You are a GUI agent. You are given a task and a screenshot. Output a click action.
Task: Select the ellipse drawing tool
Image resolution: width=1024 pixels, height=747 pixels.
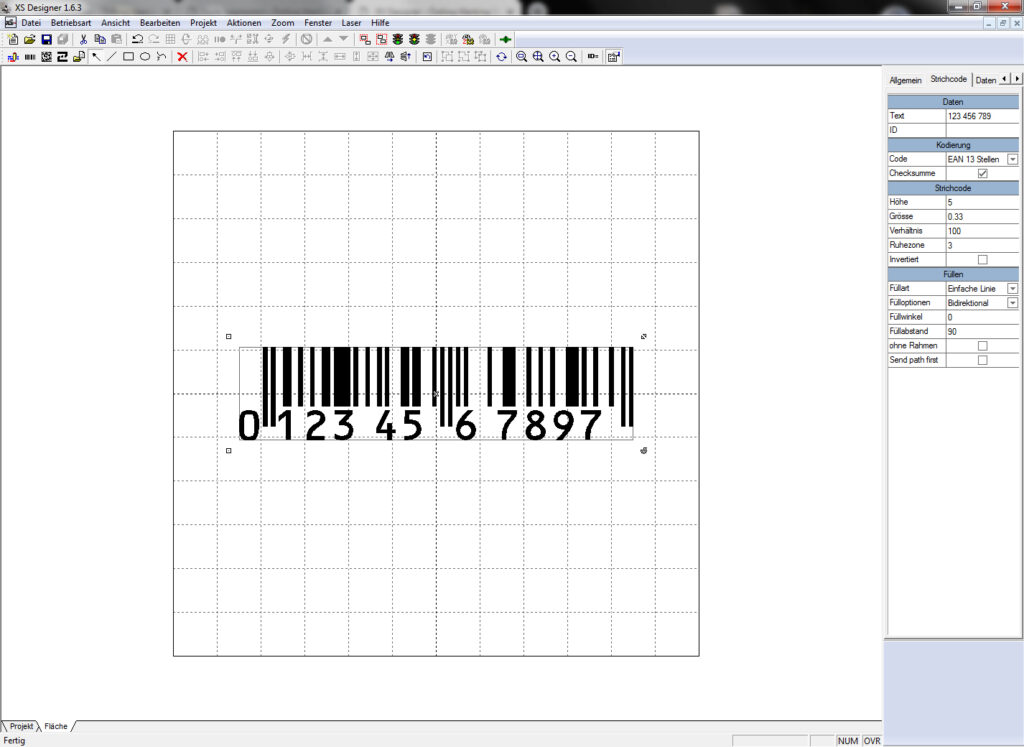click(145, 57)
